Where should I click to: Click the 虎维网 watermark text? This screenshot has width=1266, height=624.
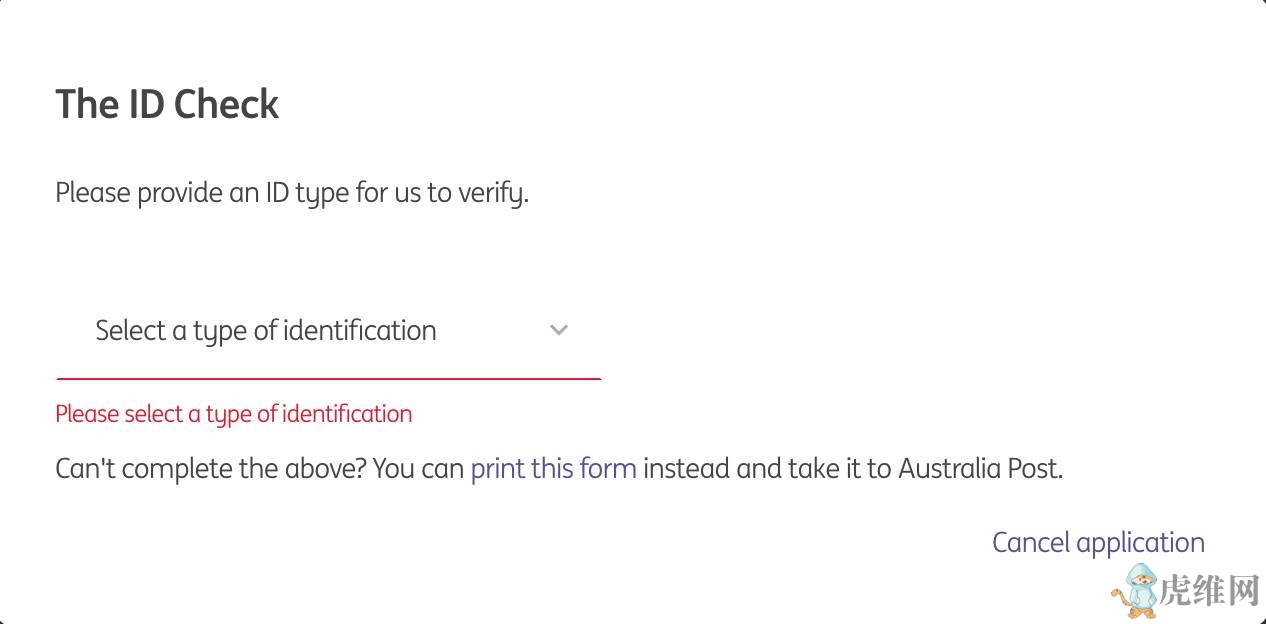1208,592
